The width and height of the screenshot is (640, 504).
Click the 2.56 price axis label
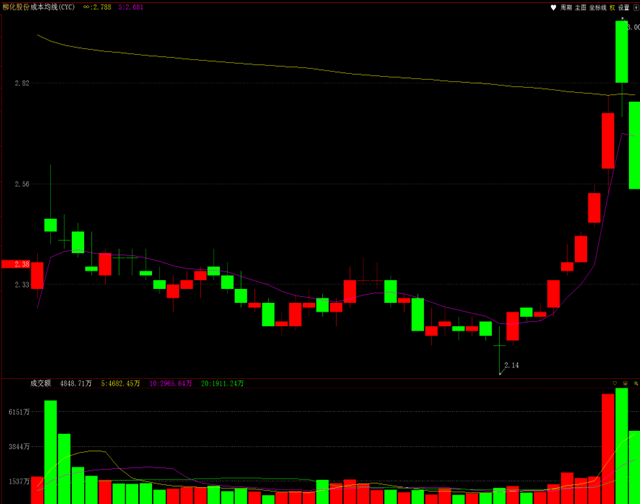[22, 184]
